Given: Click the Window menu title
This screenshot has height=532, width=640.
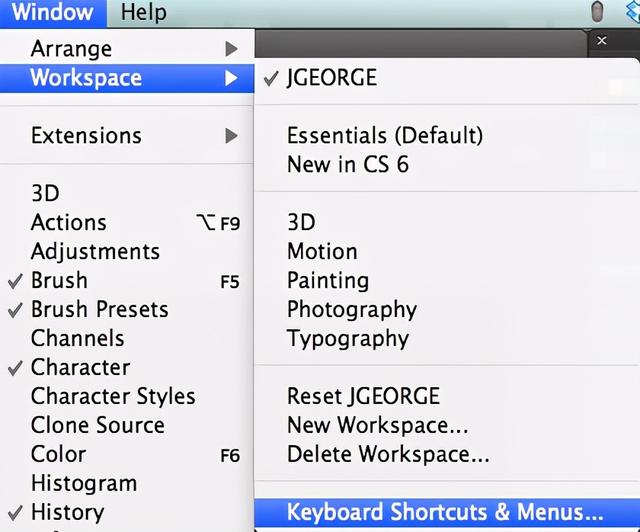Looking at the screenshot, I should point(52,13).
